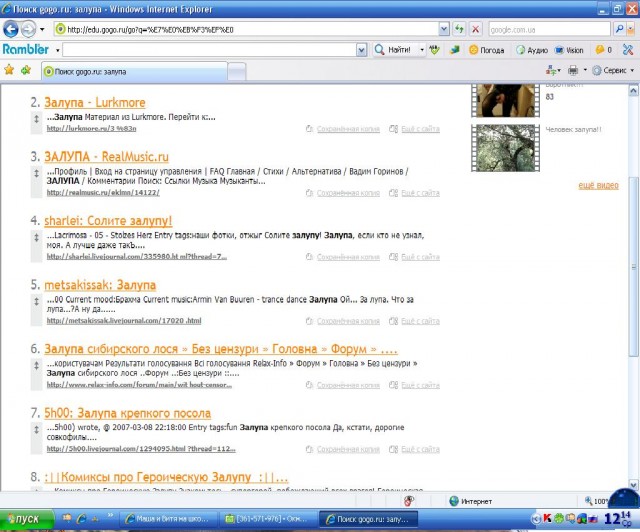Screen dimensions: 640x532
Task: Click the expand arrow icon beside Lurkmore result
Action: click(36, 119)
